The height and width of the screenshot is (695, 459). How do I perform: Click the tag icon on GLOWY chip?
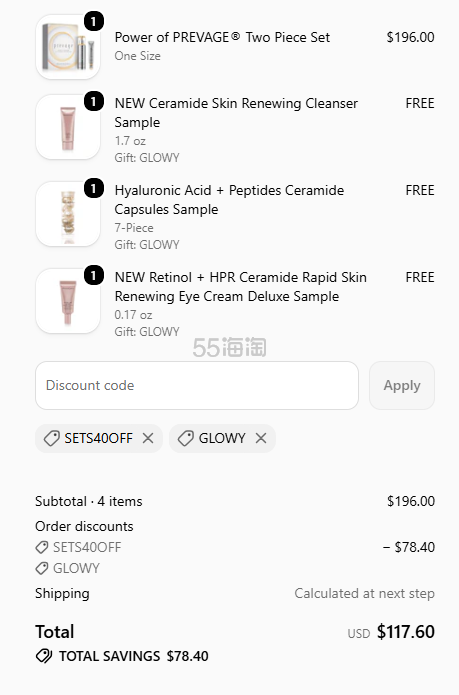[186, 438]
